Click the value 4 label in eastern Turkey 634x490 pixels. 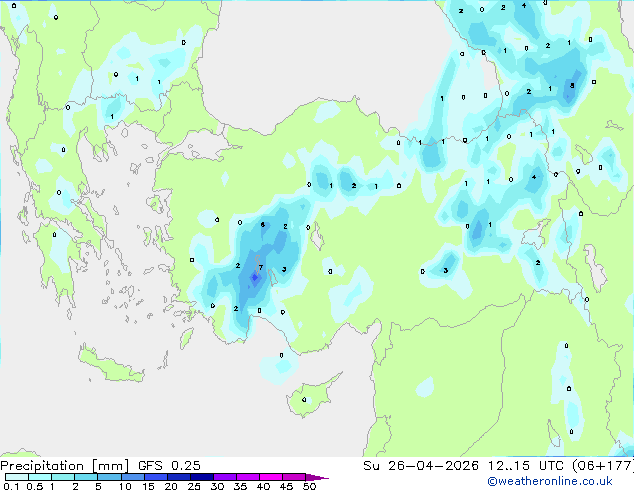pos(534,177)
